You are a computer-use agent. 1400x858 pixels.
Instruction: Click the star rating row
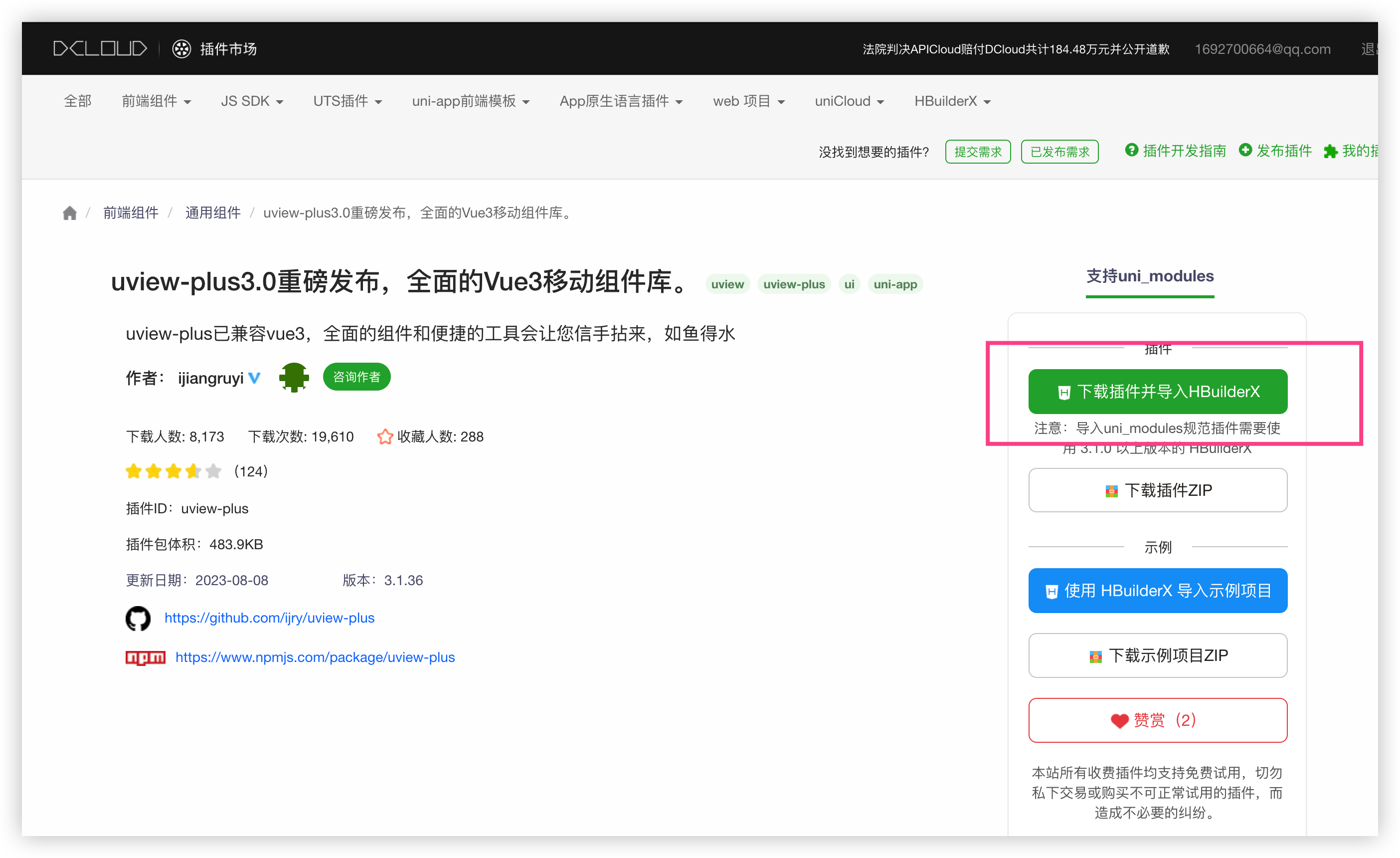[174, 471]
